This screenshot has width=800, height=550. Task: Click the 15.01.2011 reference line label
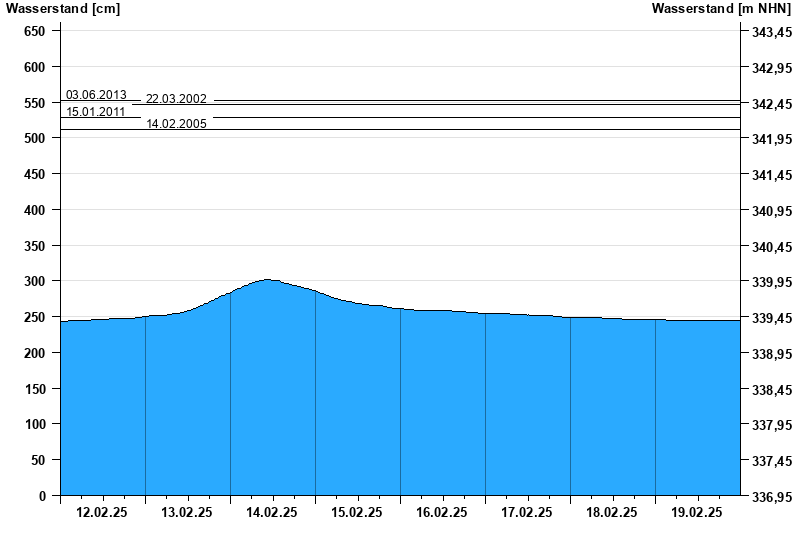click(96, 112)
